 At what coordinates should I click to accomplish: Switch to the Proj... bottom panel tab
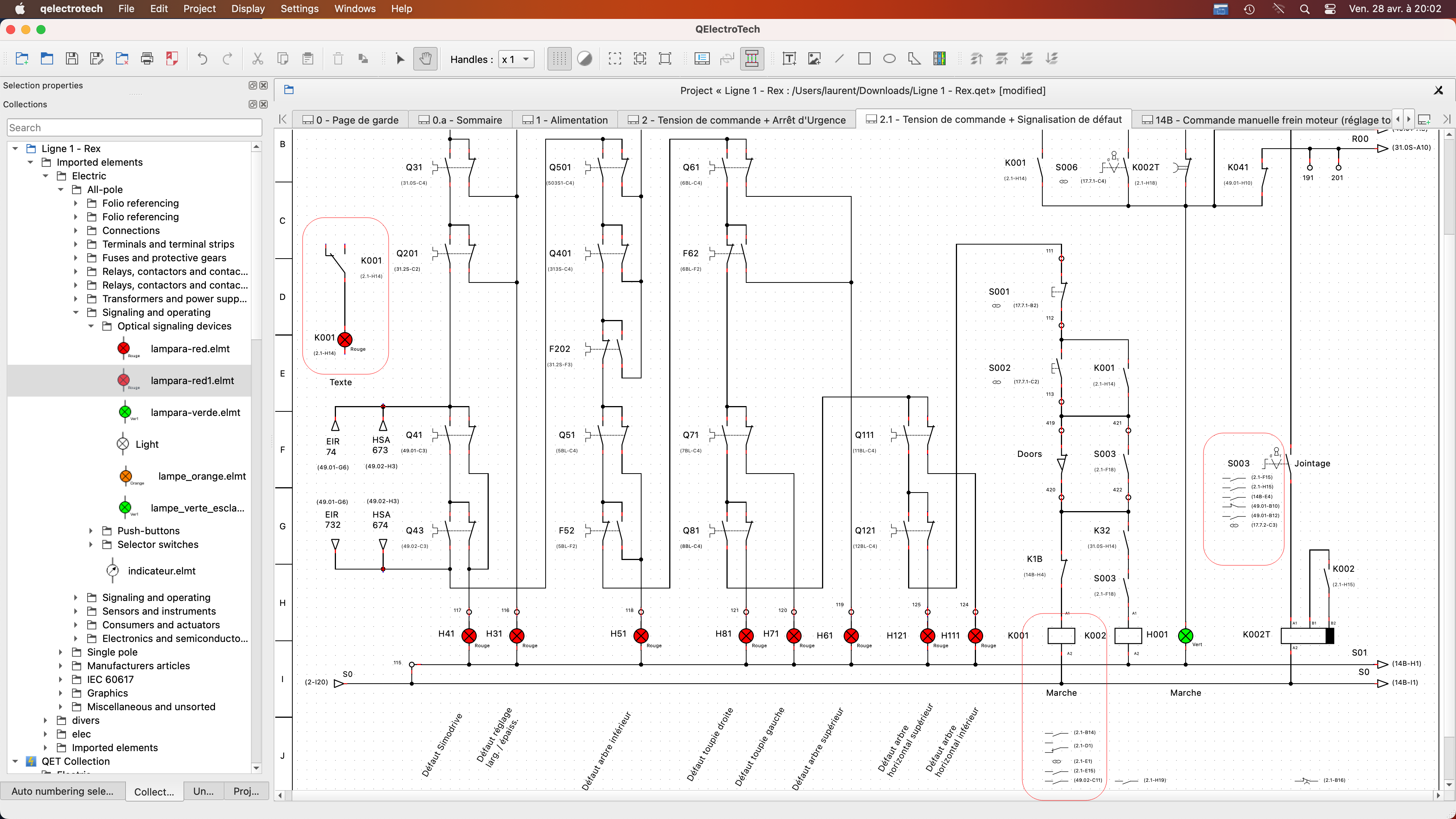(x=246, y=791)
